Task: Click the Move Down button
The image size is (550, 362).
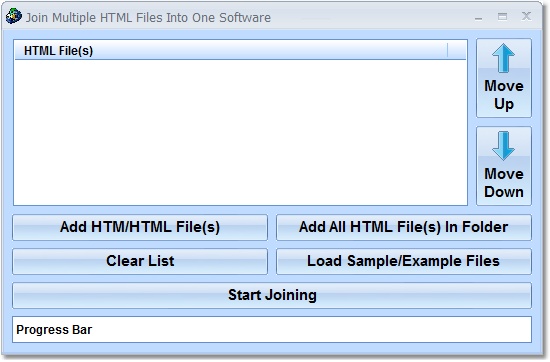Action: (x=504, y=166)
